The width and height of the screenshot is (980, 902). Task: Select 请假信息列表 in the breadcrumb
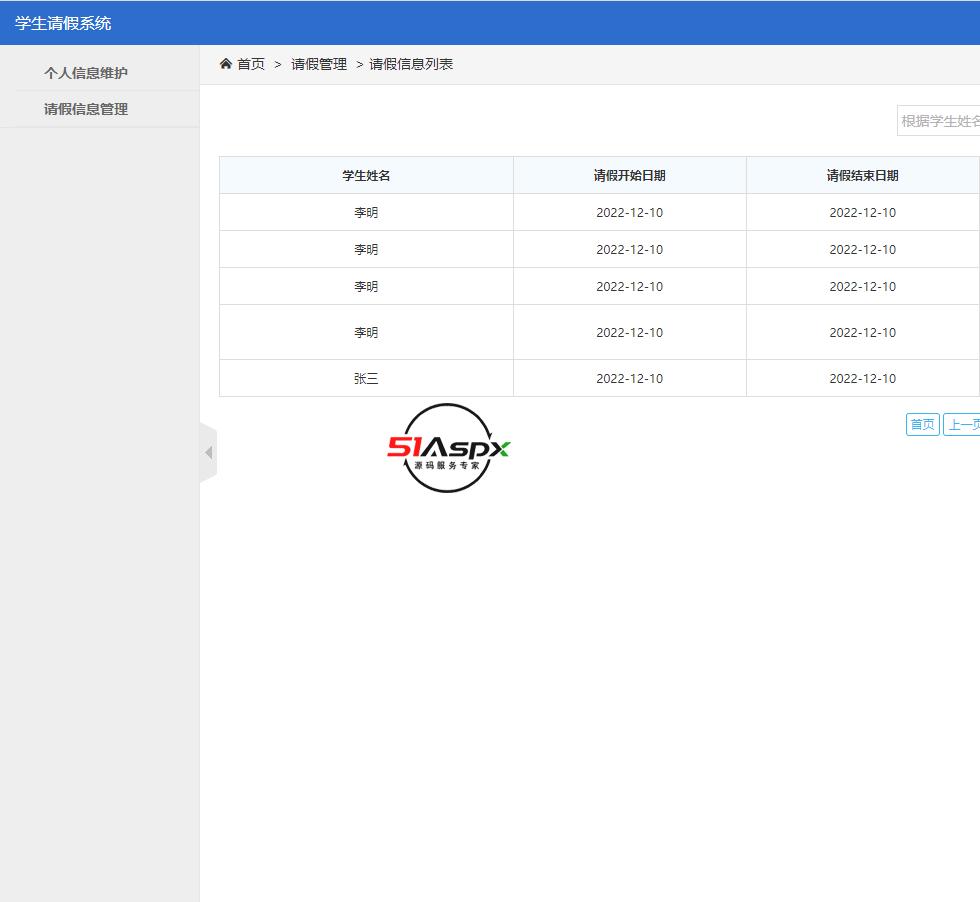[411, 64]
